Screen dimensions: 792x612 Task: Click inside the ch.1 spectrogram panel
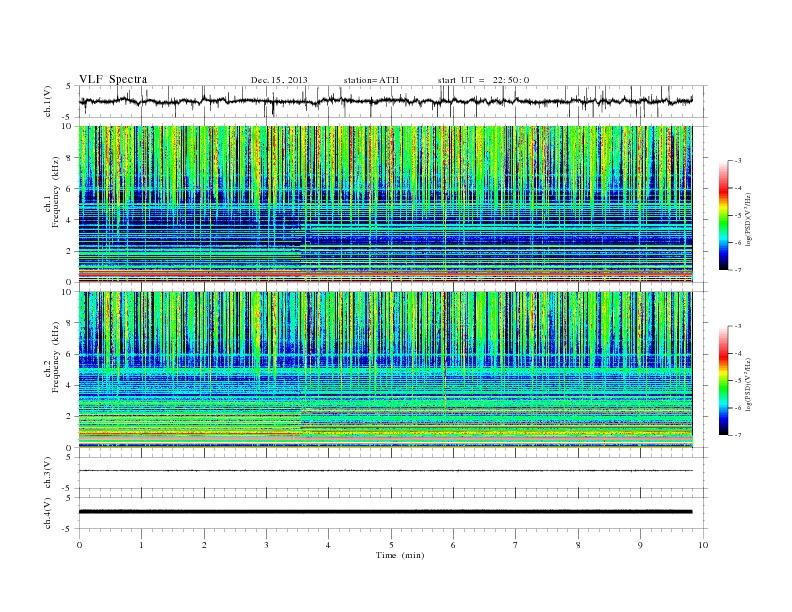tap(385, 204)
